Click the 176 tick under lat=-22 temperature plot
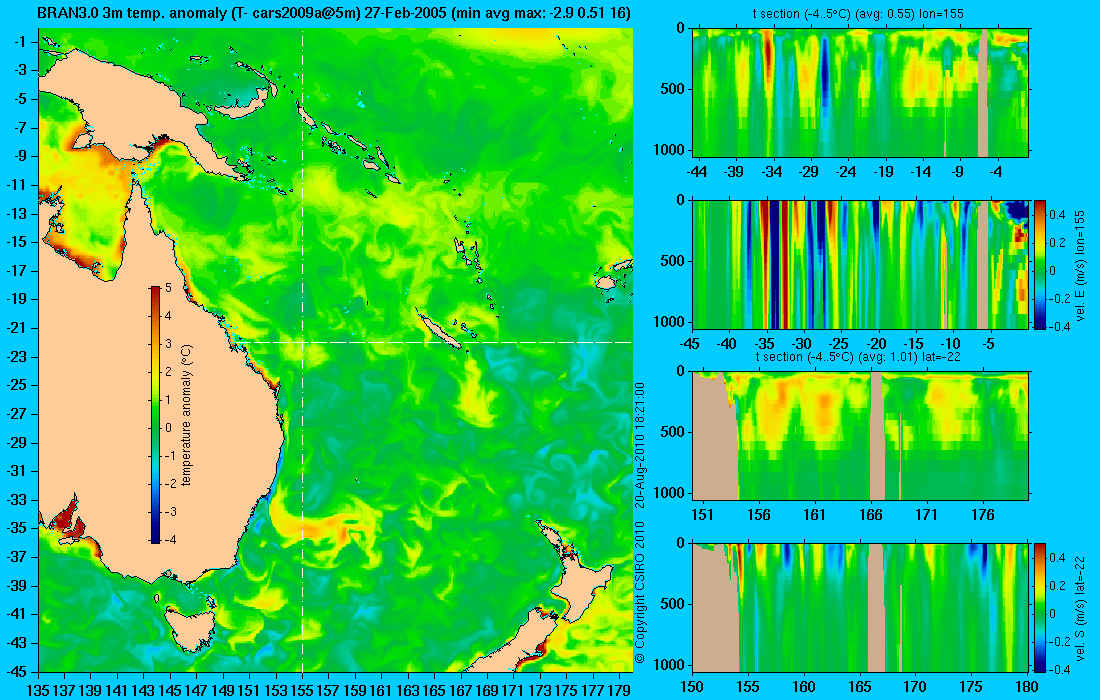The image size is (1100, 700). point(983,515)
